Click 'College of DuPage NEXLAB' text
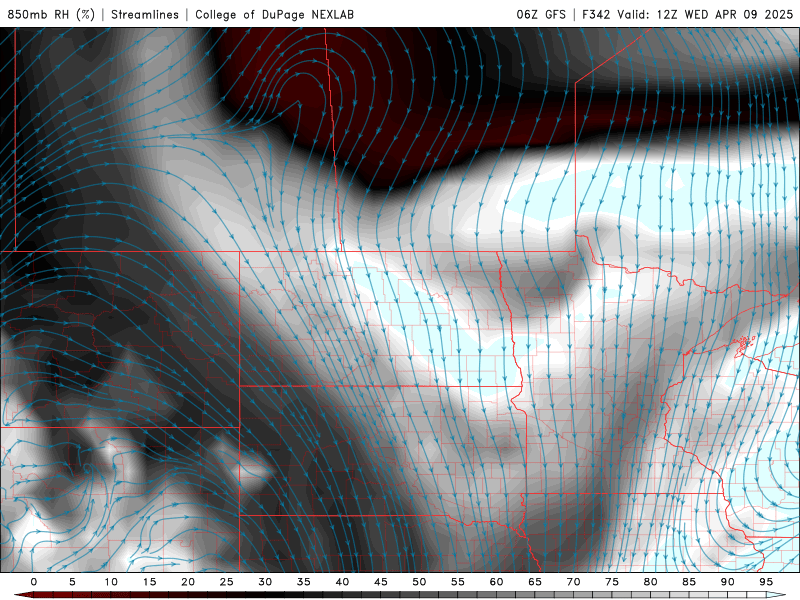The height and width of the screenshot is (600, 800). tap(274, 14)
